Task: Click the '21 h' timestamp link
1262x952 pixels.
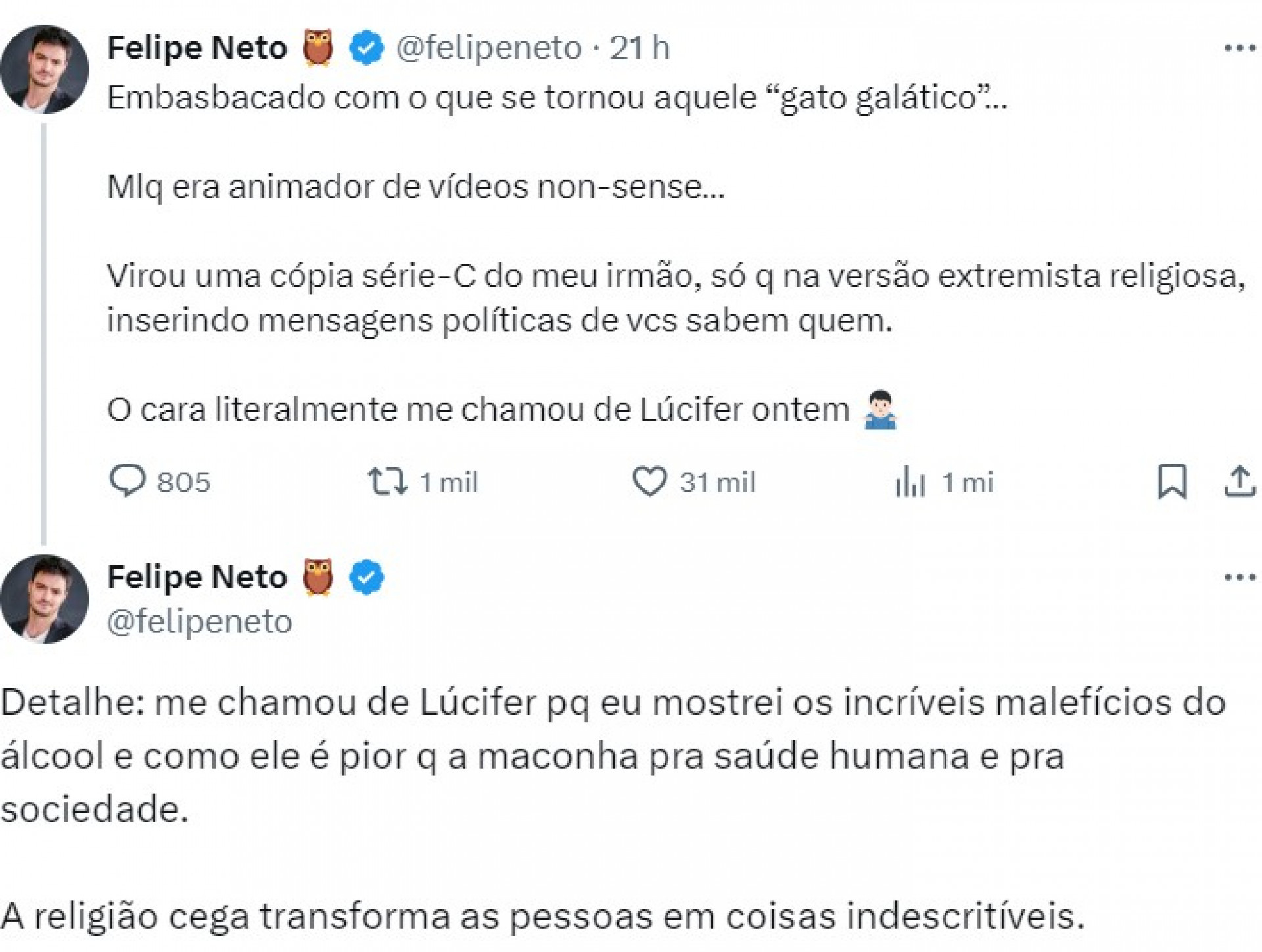Action: coord(636,47)
